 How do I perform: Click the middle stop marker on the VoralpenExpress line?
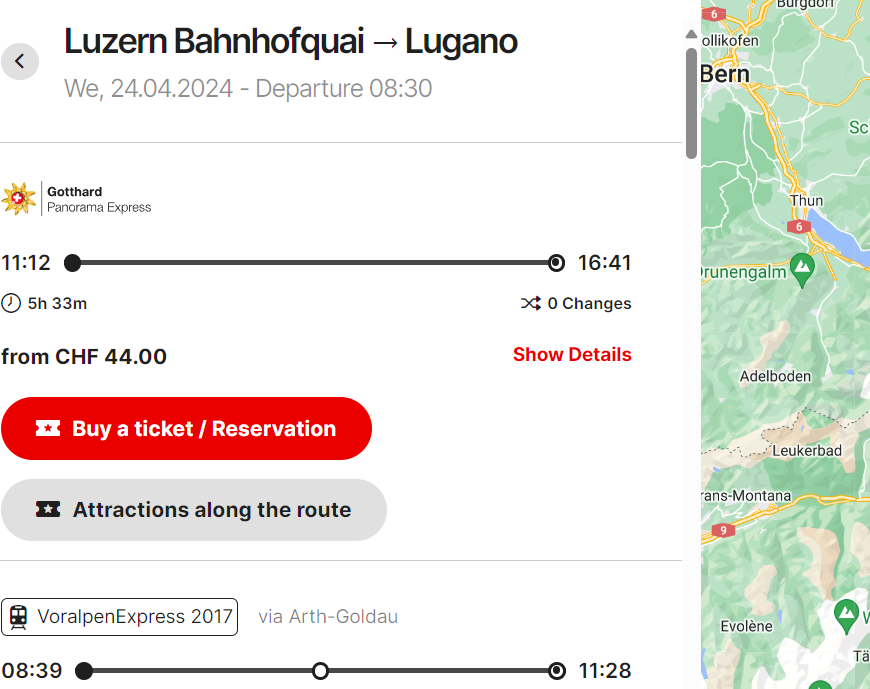321,670
